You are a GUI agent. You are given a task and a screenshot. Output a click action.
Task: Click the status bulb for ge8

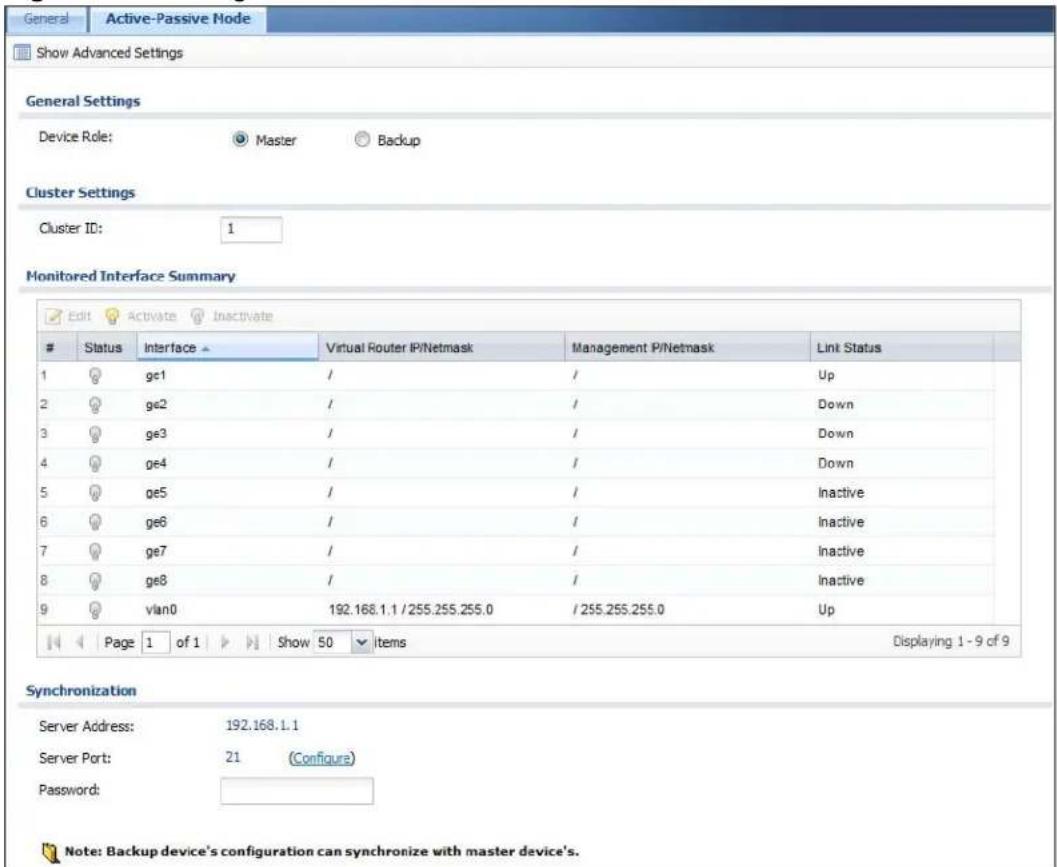pyautogui.click(x=95, y=580)
